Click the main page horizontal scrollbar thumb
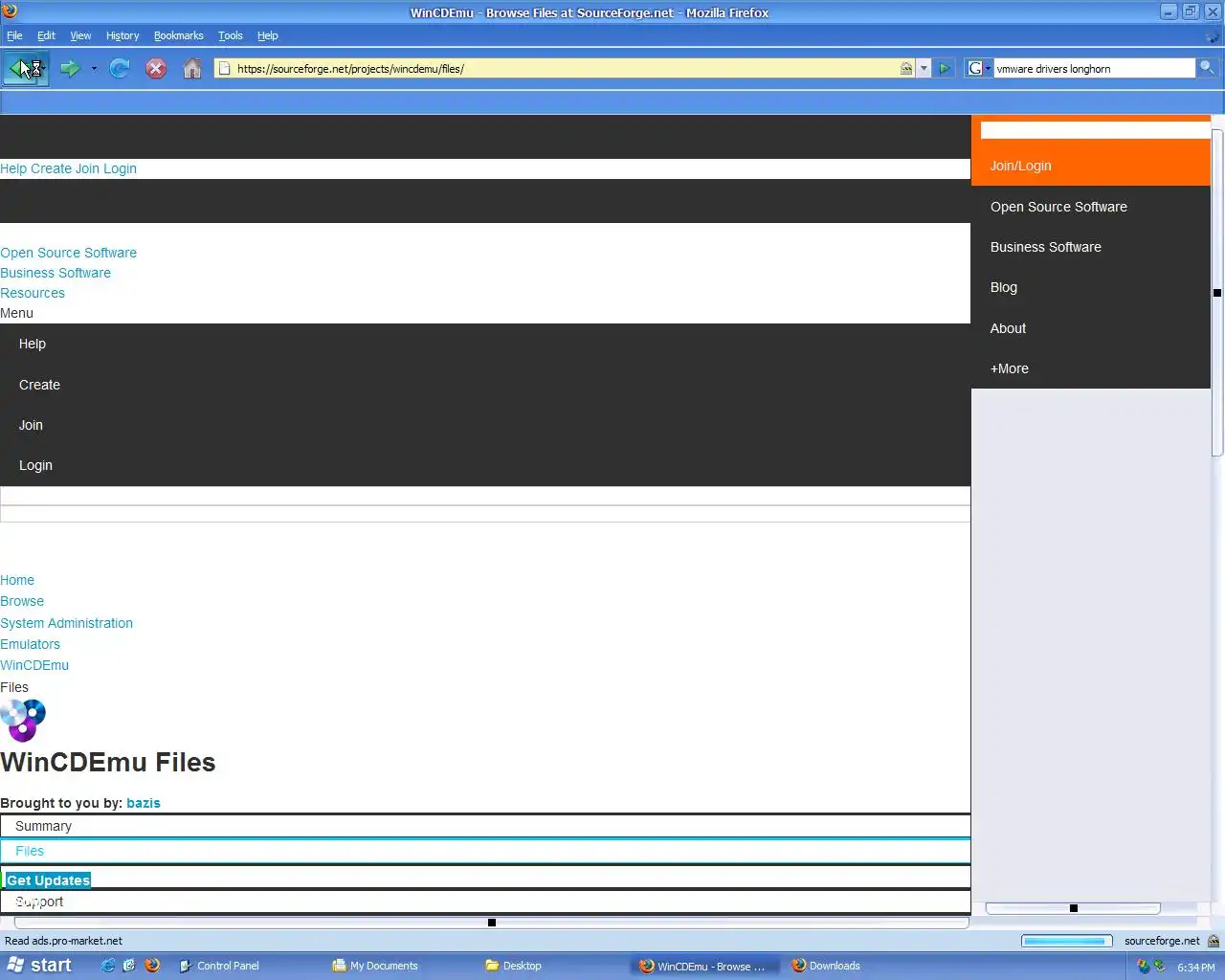Image resolution: width=1225 pixels, height=980 pixels. pyautogui.click(x=491, y=923)
